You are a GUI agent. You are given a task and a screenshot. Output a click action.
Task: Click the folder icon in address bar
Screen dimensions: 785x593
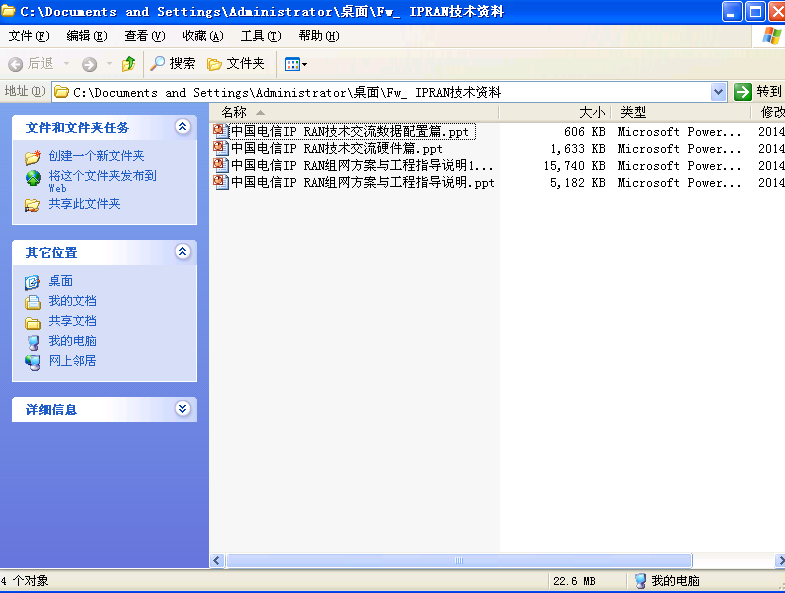62,92
